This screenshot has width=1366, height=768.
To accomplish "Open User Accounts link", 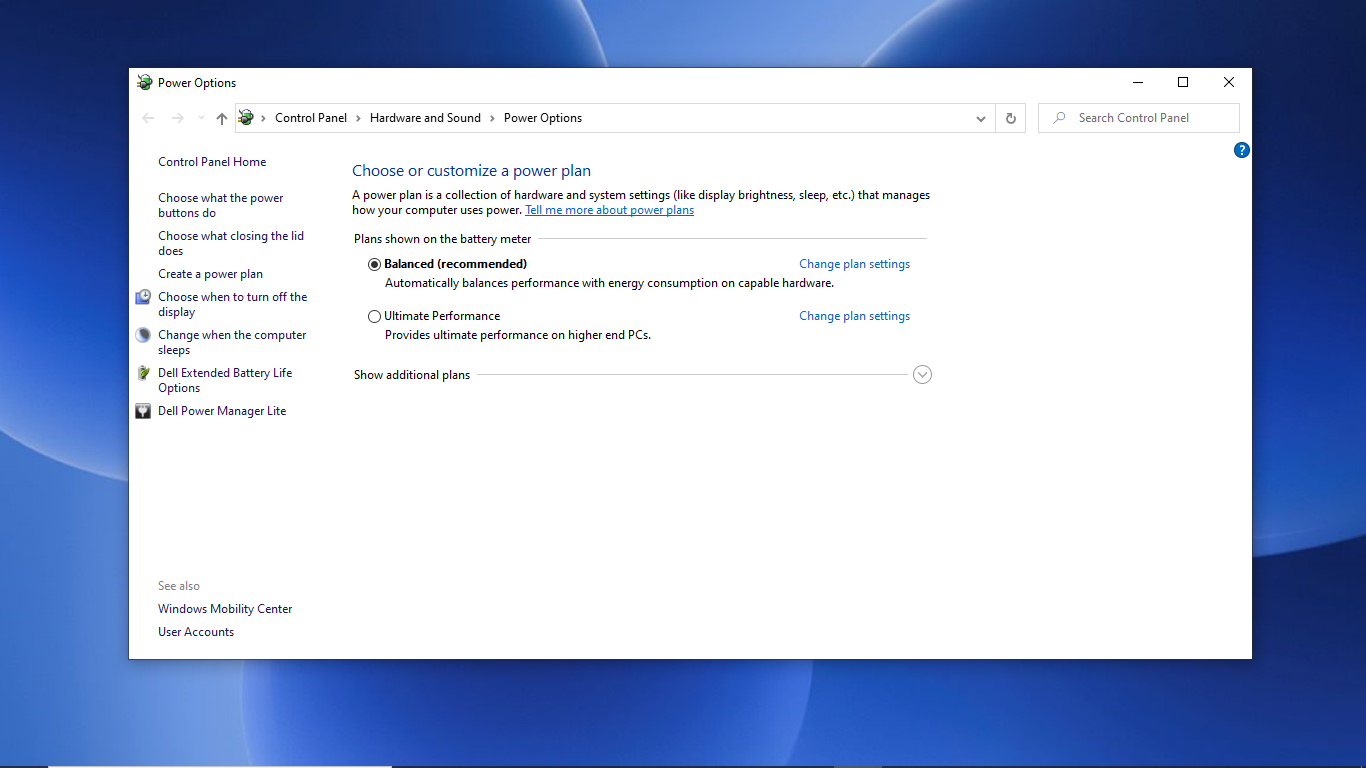I will 196,632.
